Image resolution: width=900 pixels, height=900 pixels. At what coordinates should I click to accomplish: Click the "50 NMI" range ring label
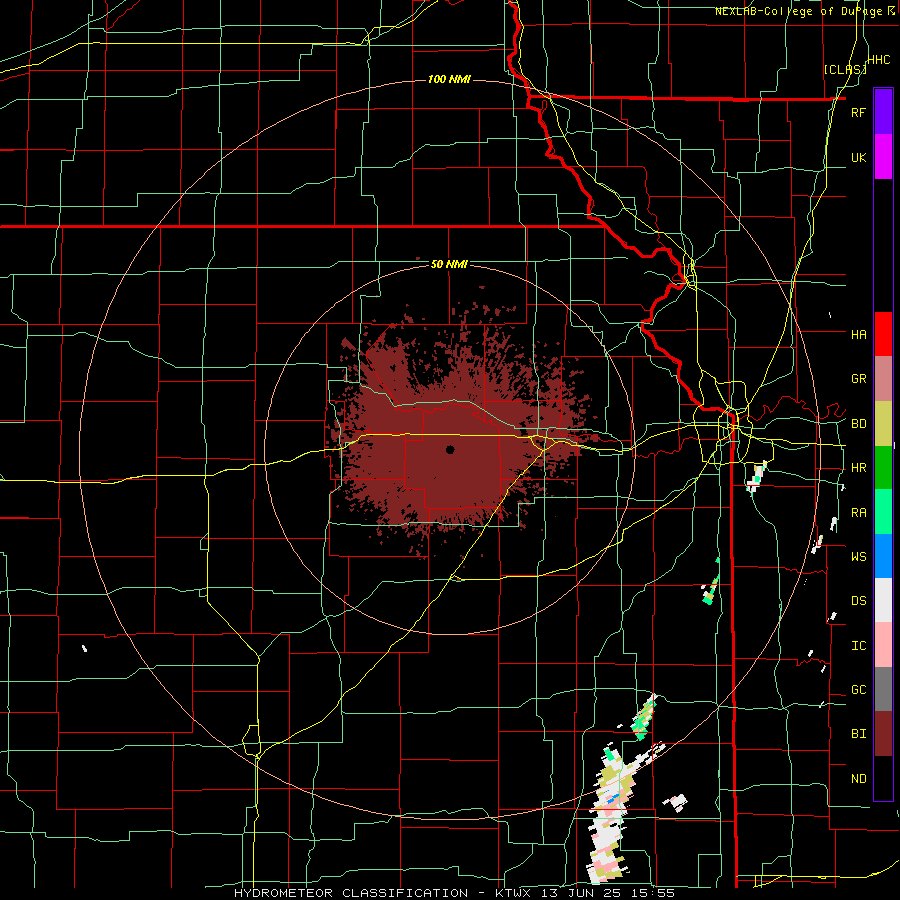pyautogui.click(x=449, y=264)
